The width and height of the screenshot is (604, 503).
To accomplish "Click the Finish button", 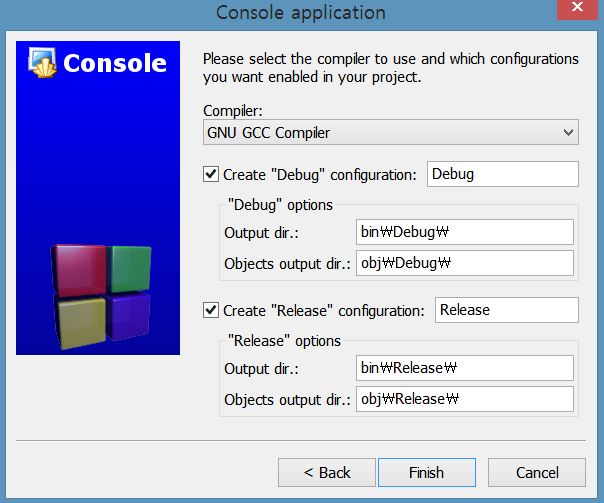I will point(427,473).
